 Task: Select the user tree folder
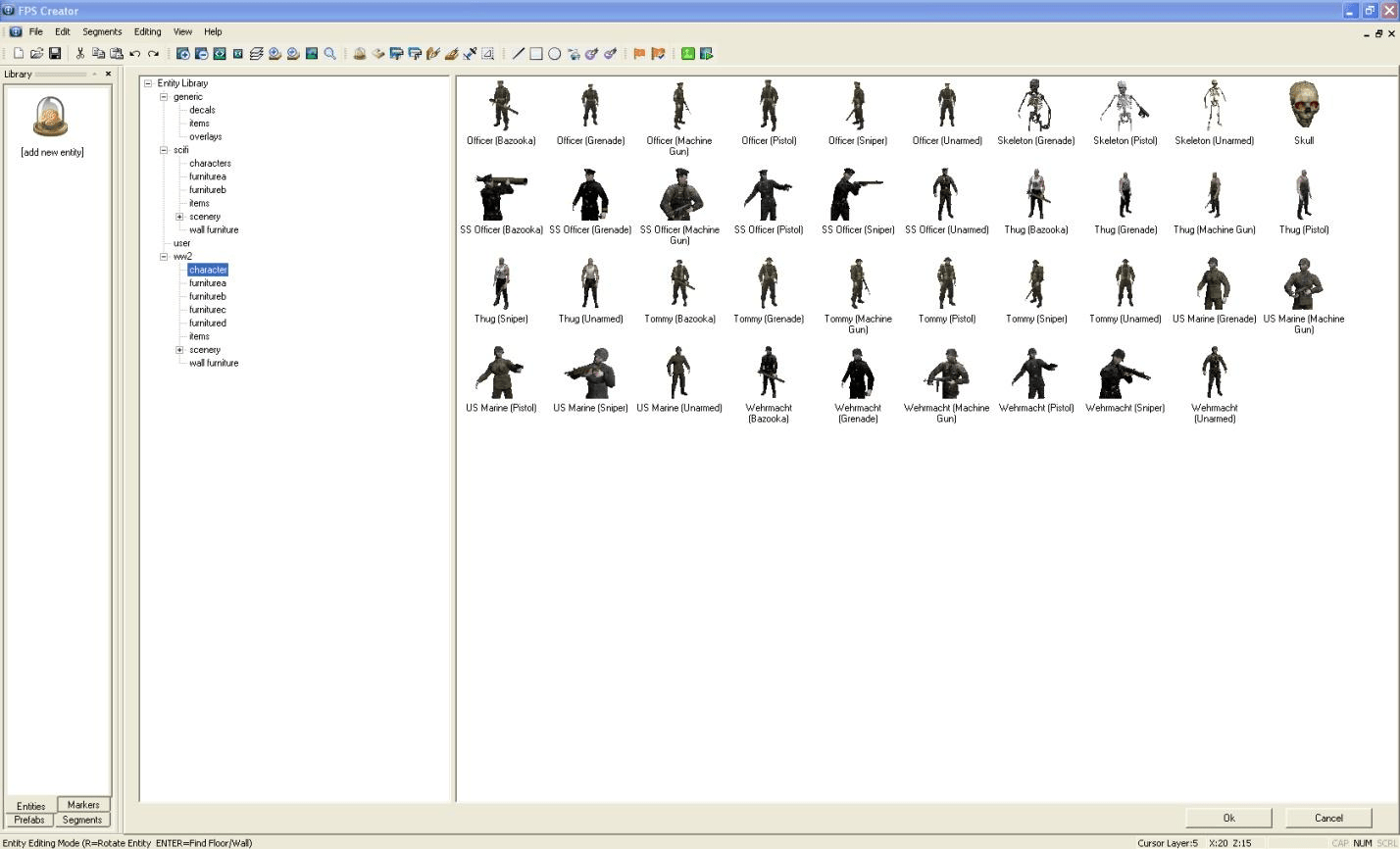pyautogui.click(x=181, y=243)
